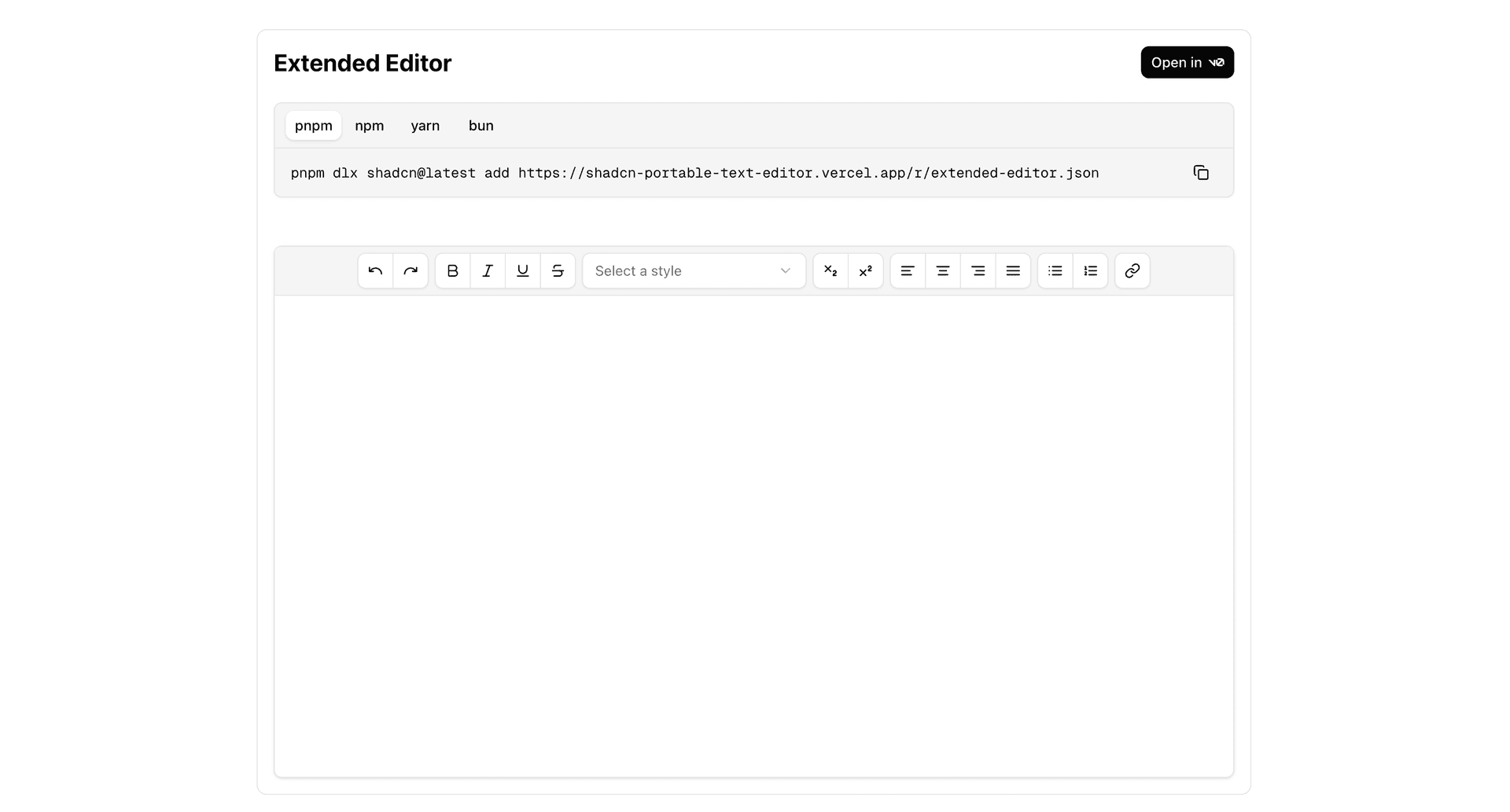
Task: Click the Extended Editor heading
Action: point(363,63)
